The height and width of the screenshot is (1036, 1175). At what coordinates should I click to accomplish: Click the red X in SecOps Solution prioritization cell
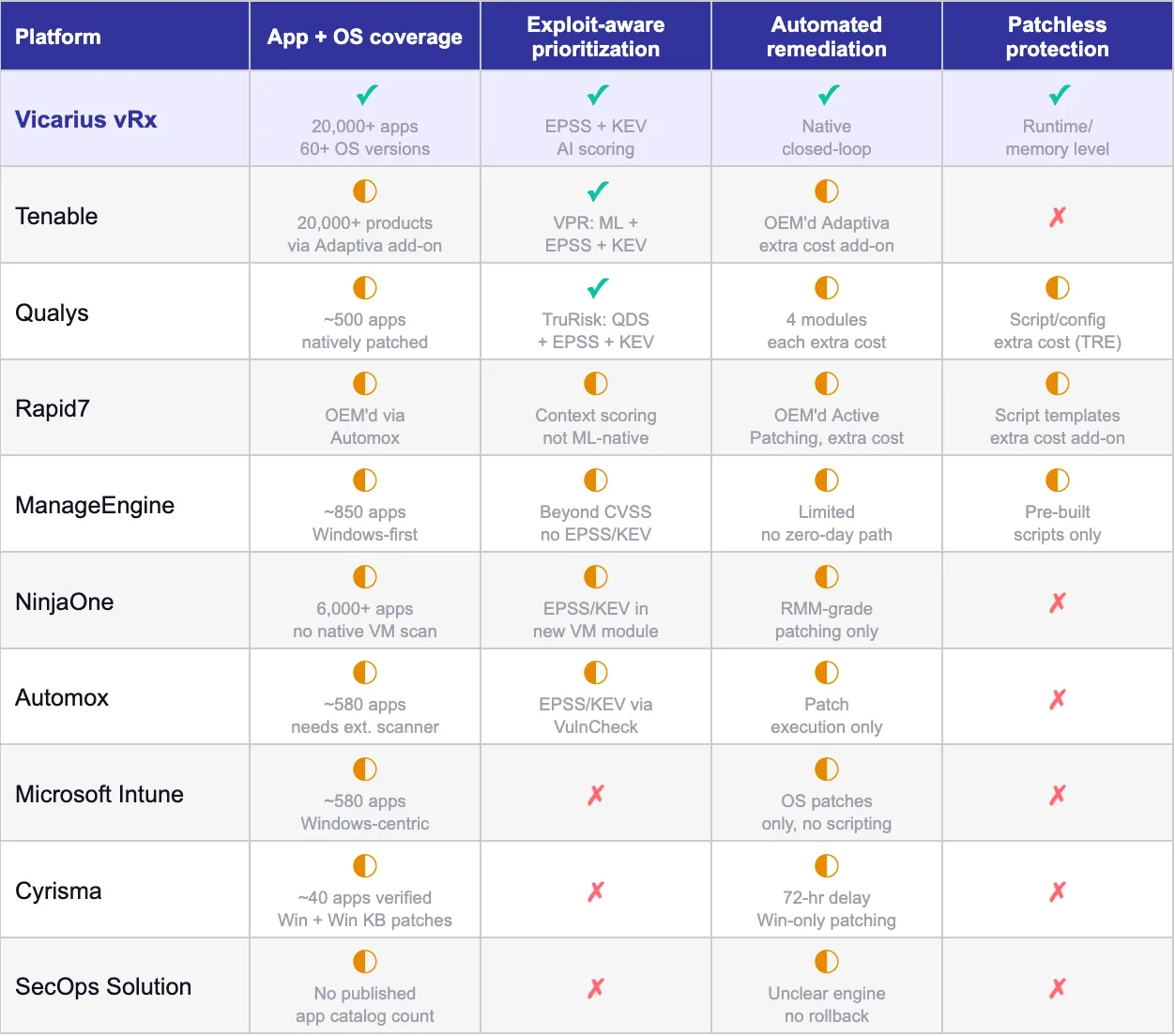tap(596, 987)
